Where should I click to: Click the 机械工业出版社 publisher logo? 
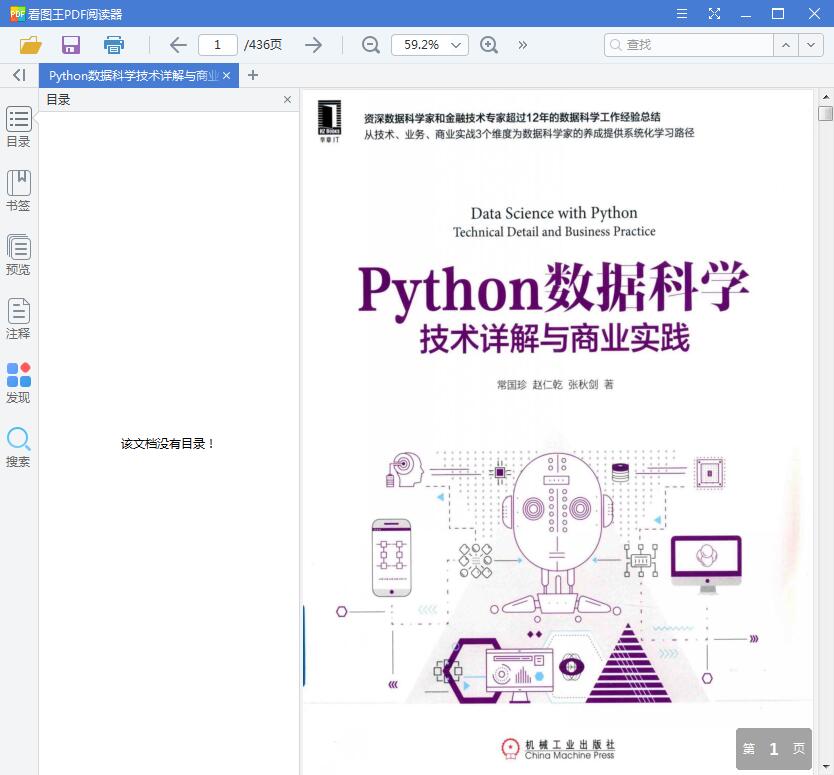click(x=557, y=749)
